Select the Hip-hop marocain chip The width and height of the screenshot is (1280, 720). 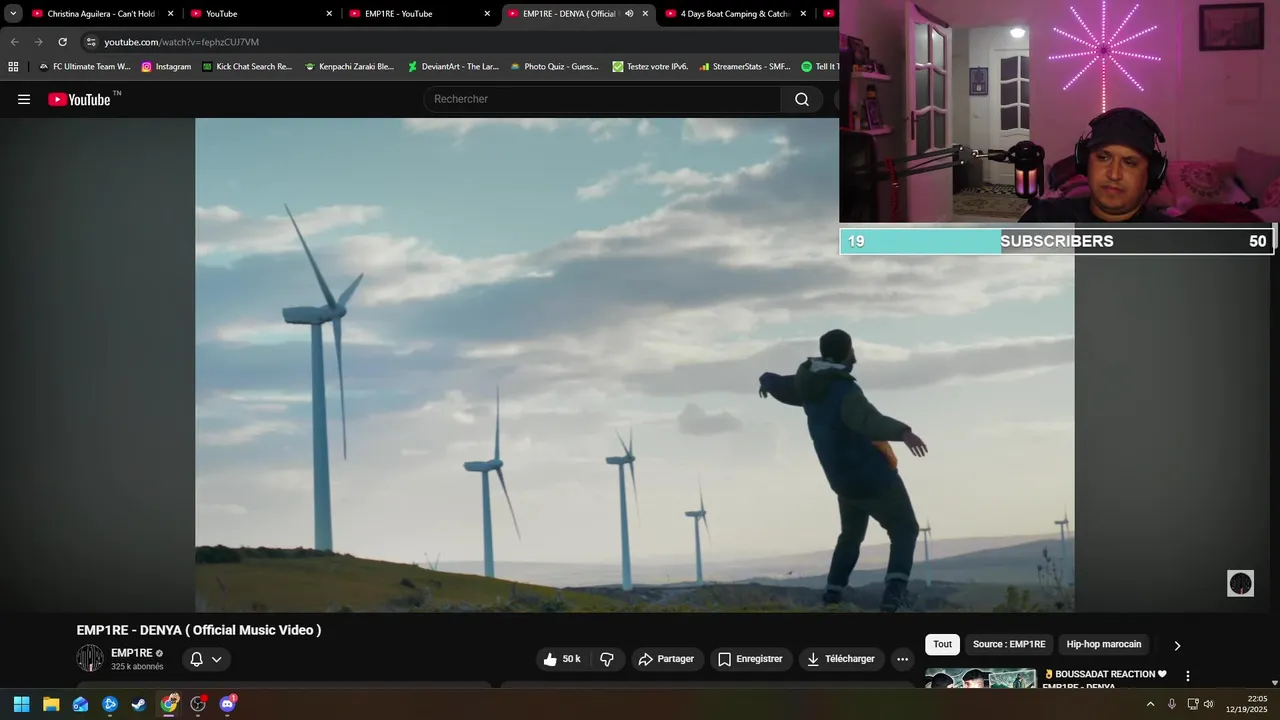tap(1103, 644)
